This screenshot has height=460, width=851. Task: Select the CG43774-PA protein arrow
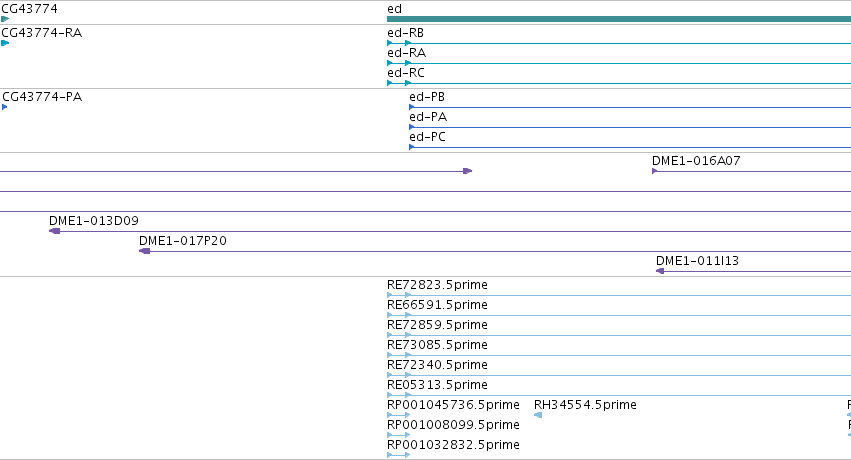(x=4, y=107)
